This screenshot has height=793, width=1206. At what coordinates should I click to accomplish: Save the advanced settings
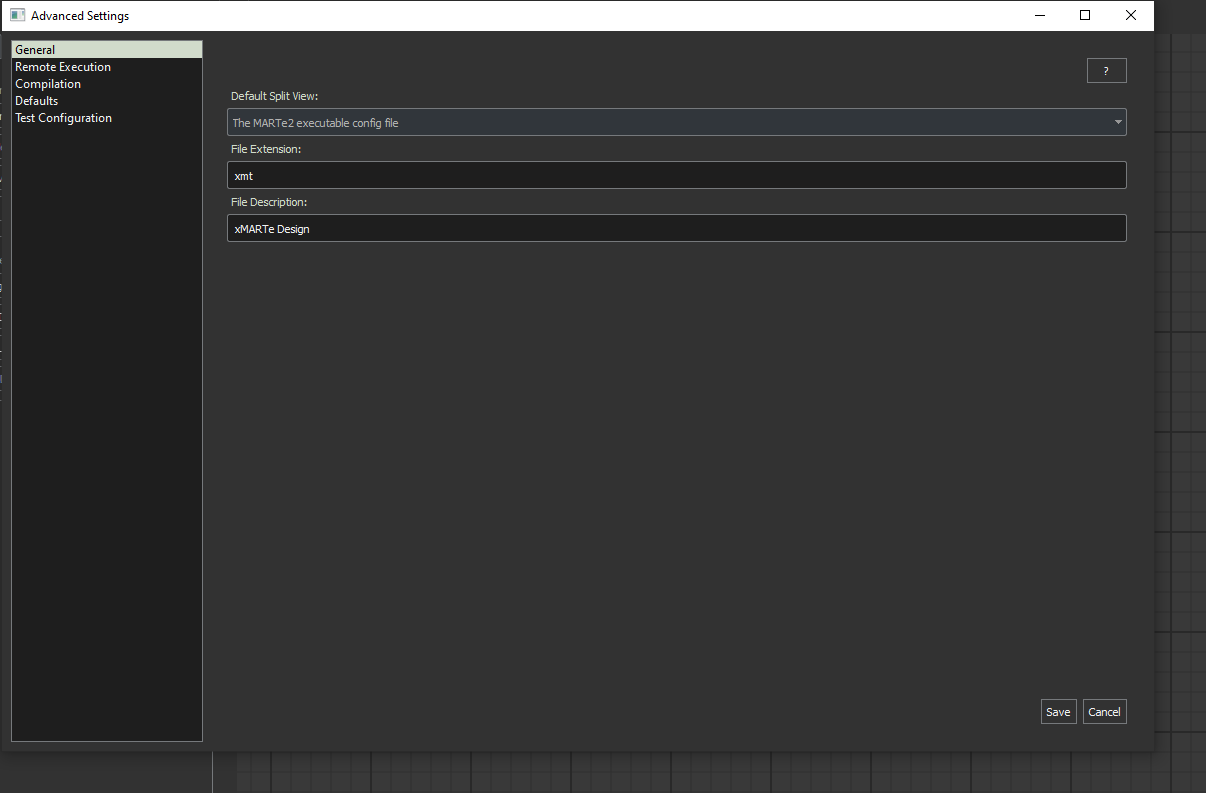1058,712
